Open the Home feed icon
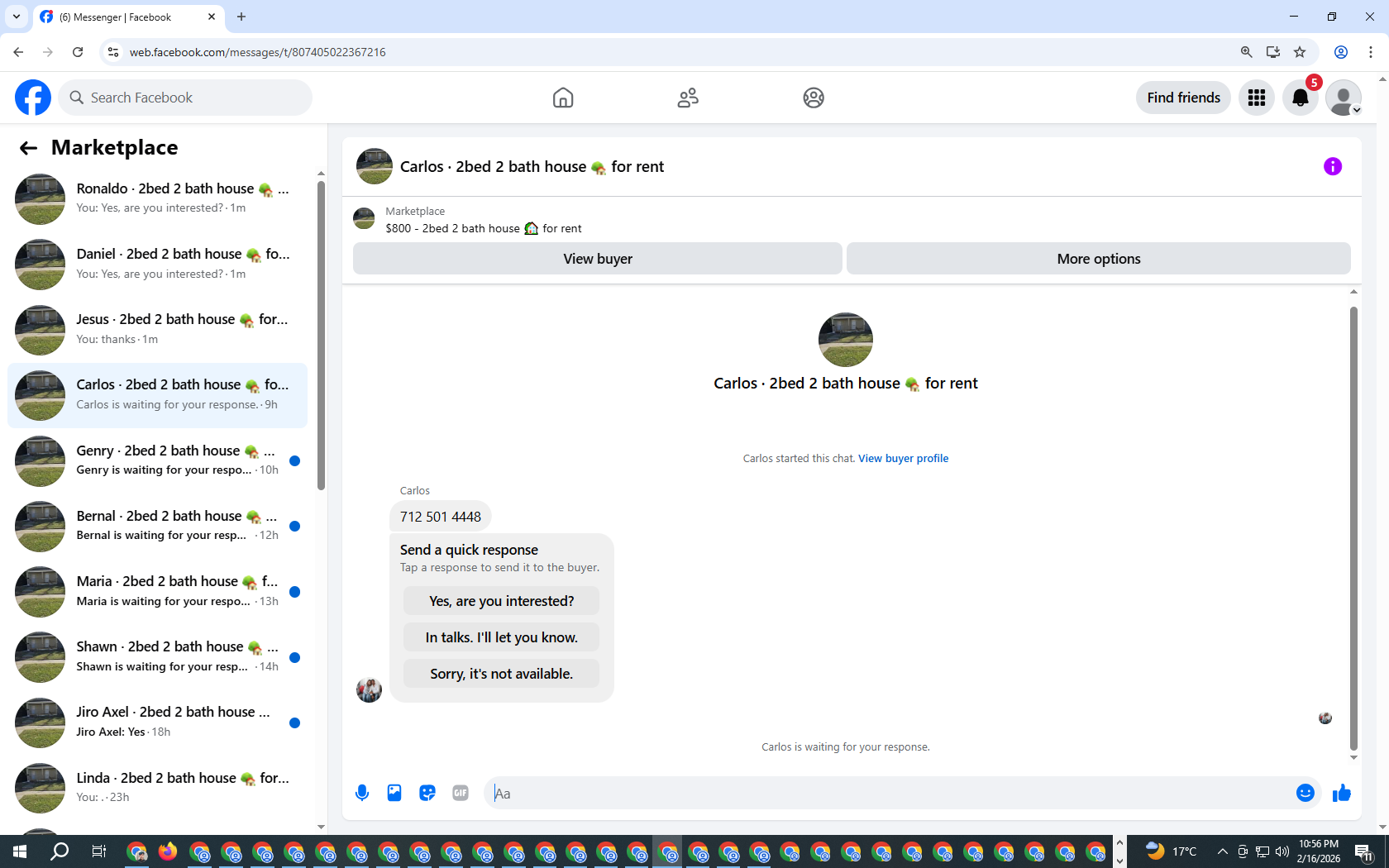1389x868 pixels. point(563,98)
